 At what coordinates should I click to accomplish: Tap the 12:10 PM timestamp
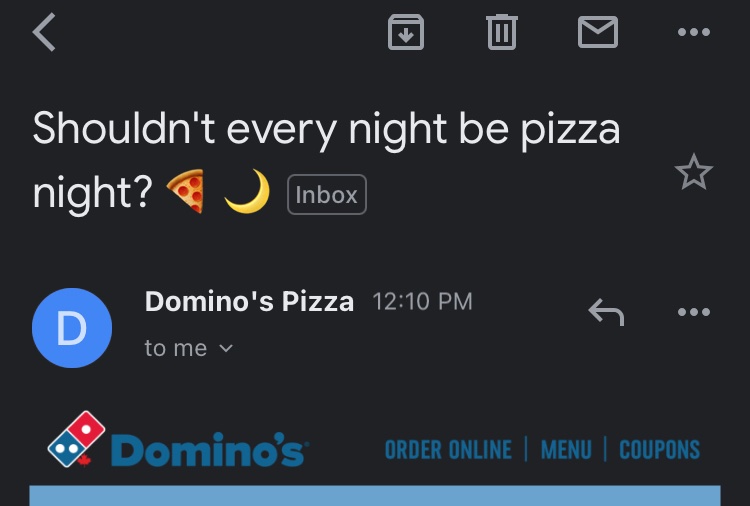422,302
